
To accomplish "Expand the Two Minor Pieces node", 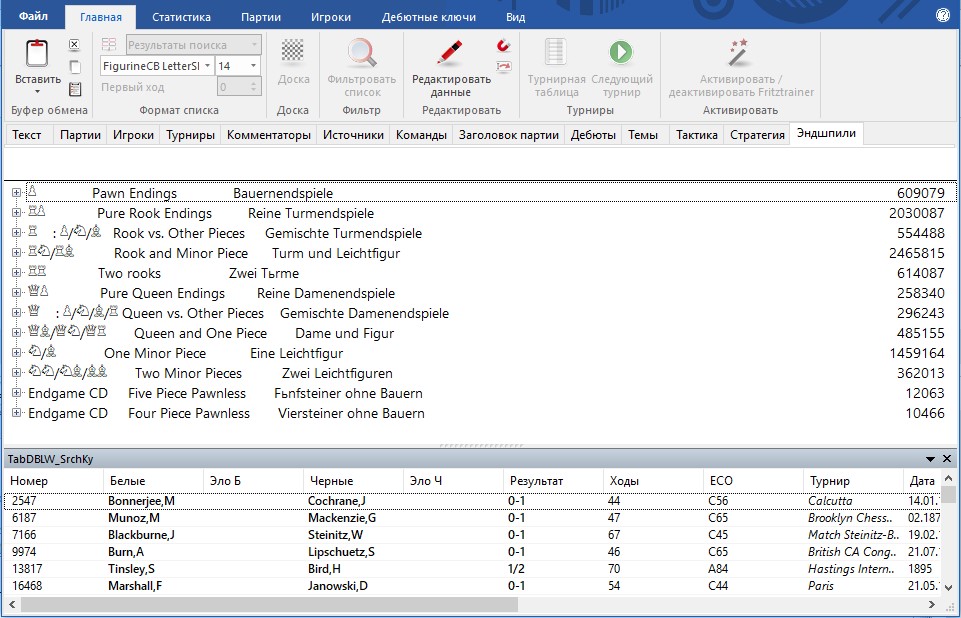I will [x=16, y=373].
